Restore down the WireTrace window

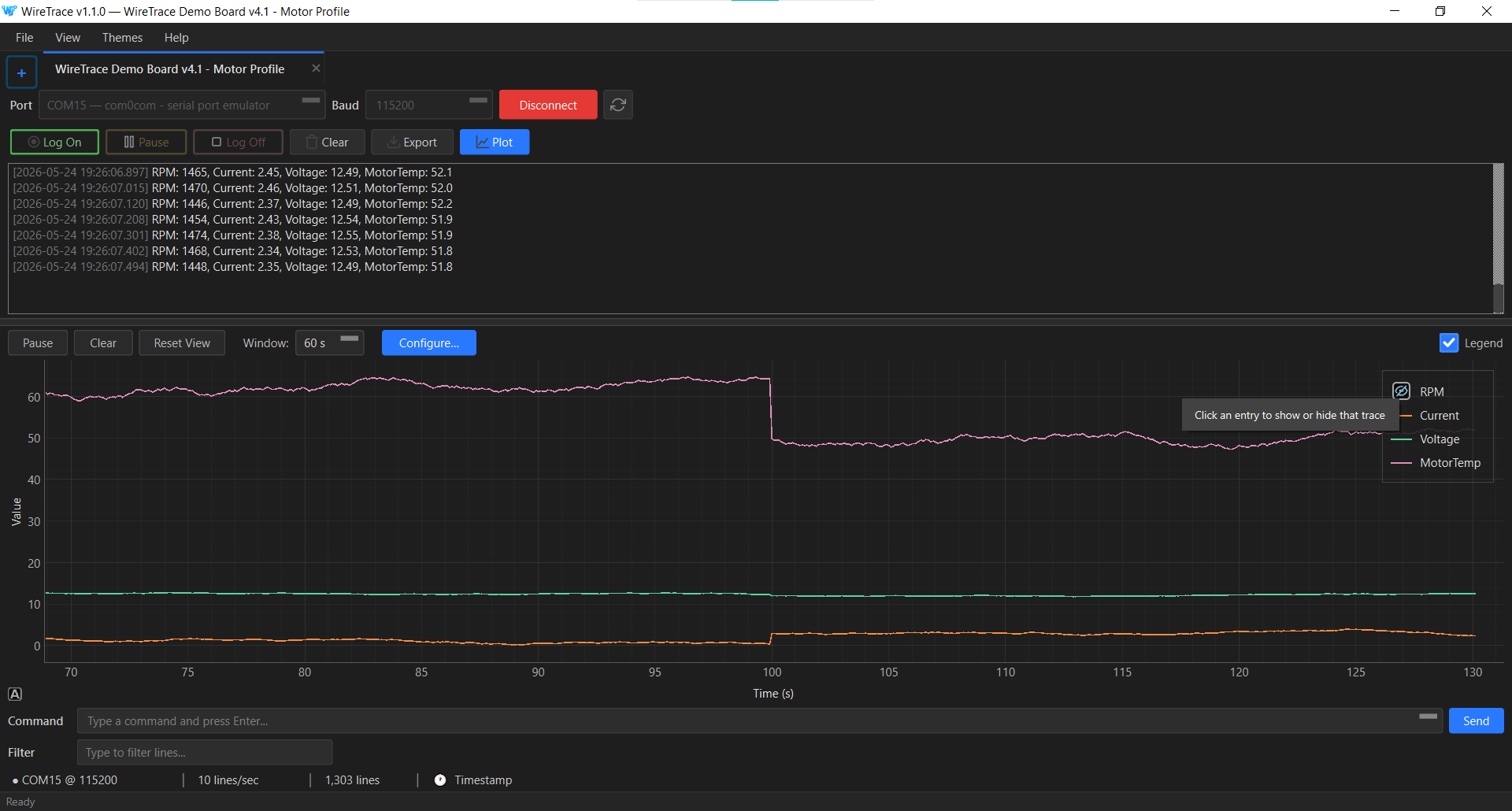(x=1440, y=11)
